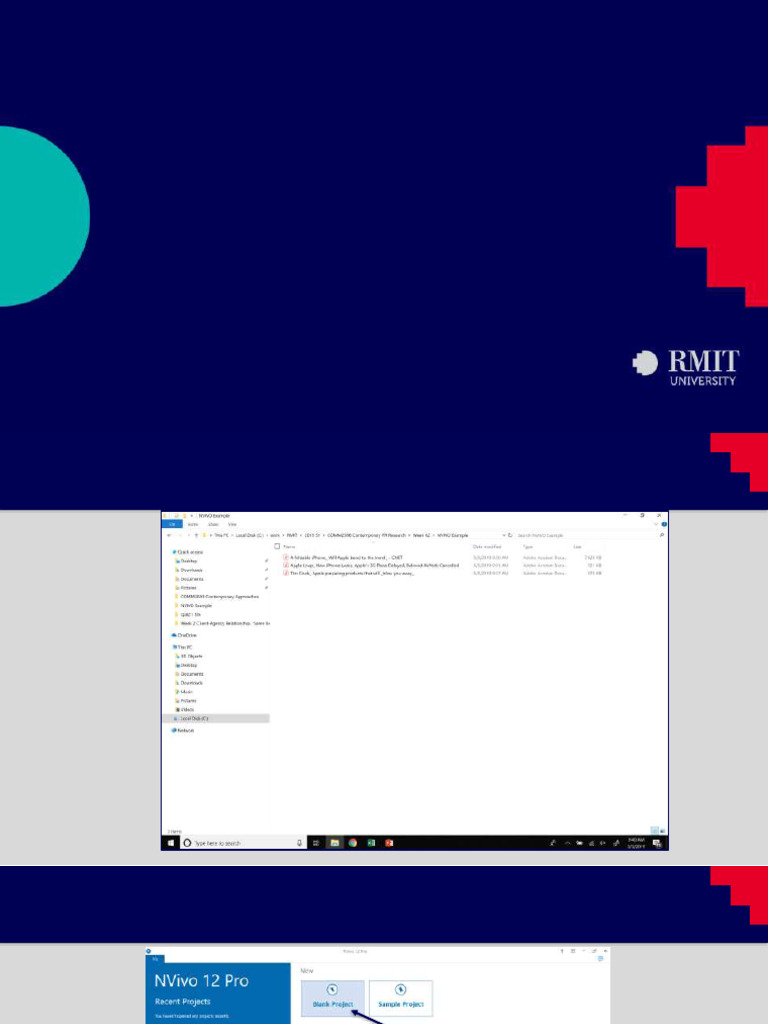This screenshot has width=768, height=1024.
Task: Open the File tab in File Explorer
Action: click(x=172, y=524)
